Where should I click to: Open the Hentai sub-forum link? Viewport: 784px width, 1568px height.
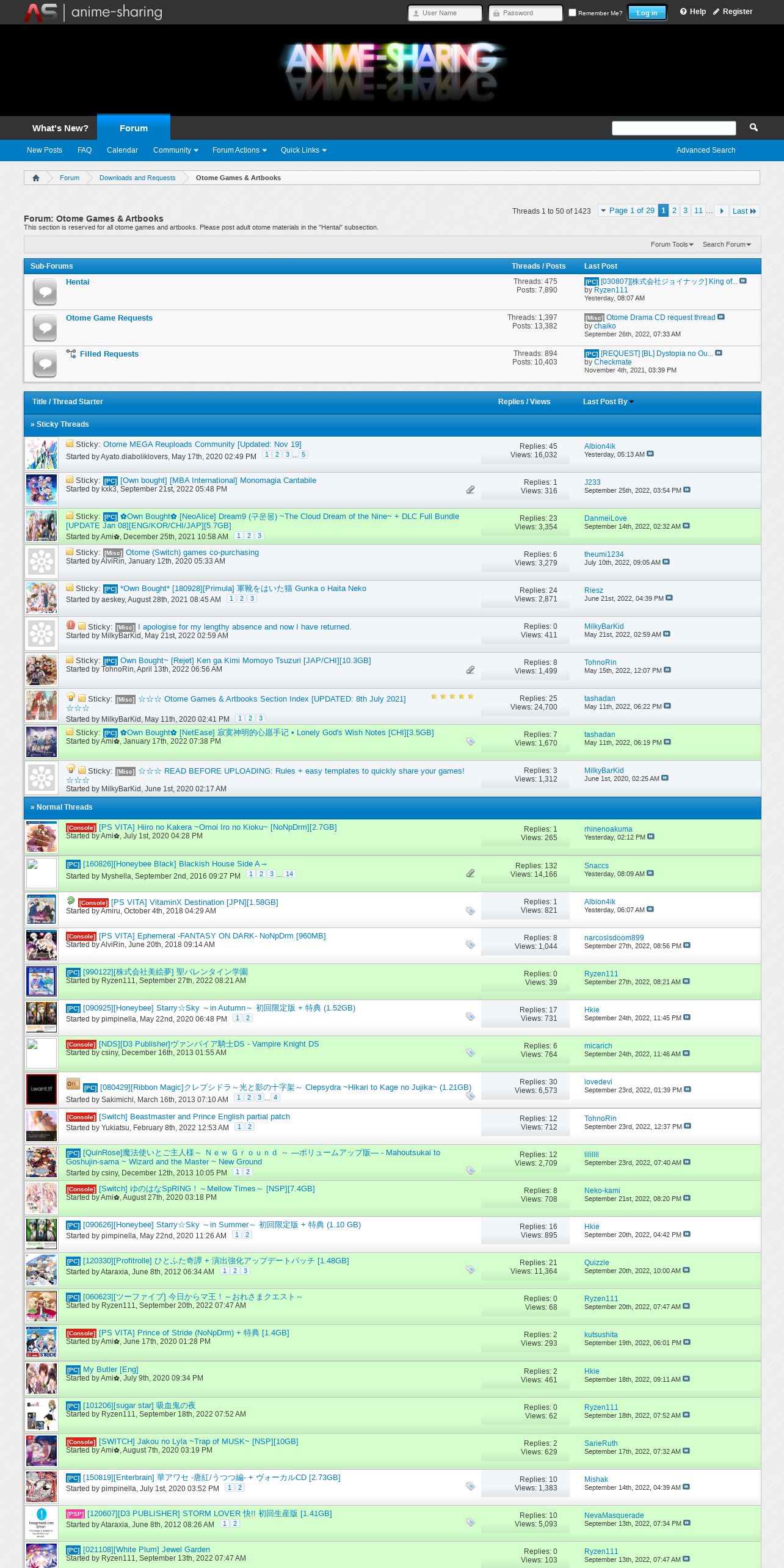[x=78, y=282]
